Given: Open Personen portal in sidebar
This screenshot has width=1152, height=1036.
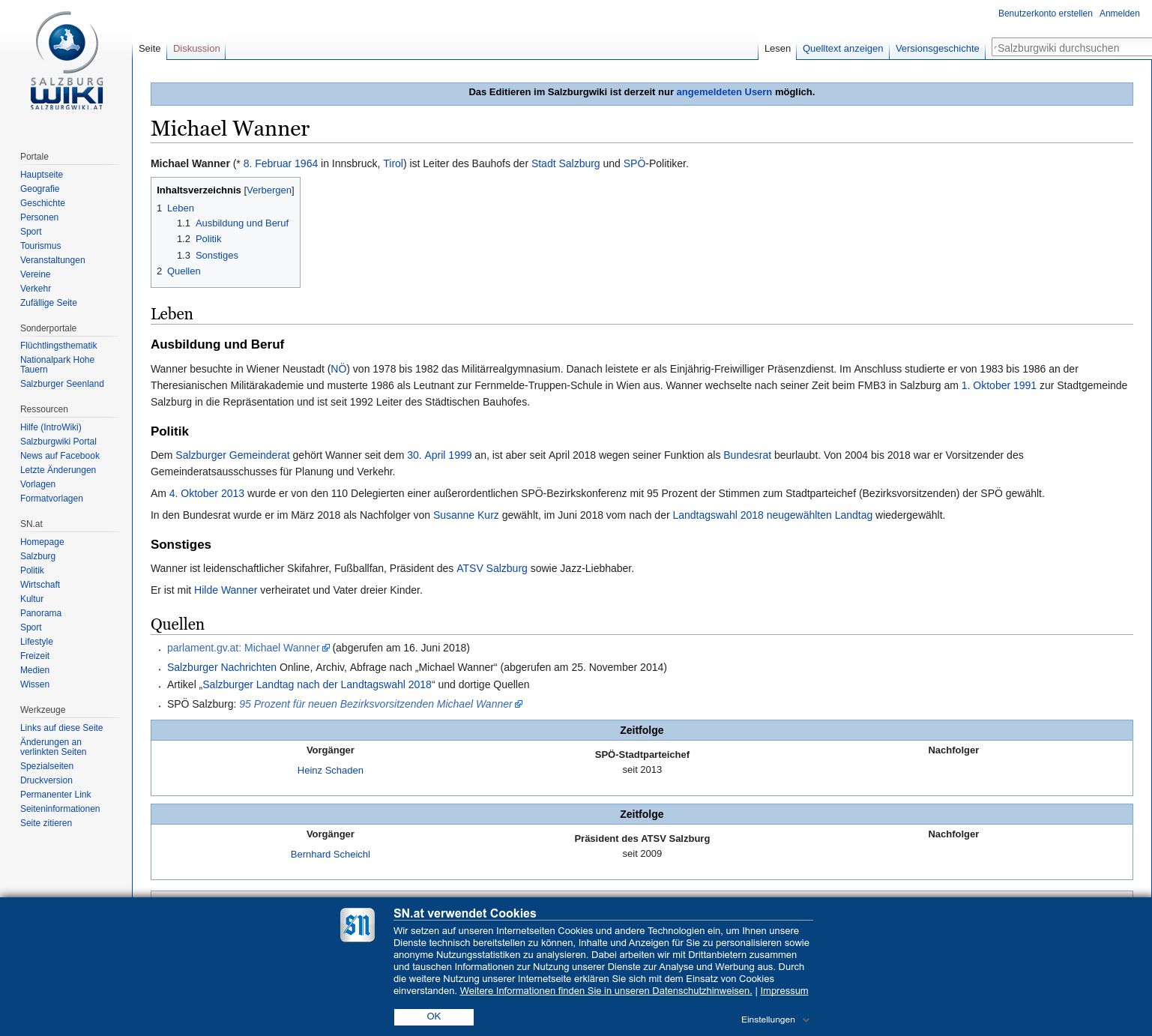Looking at the screenshot, I should tap(39, 217).
